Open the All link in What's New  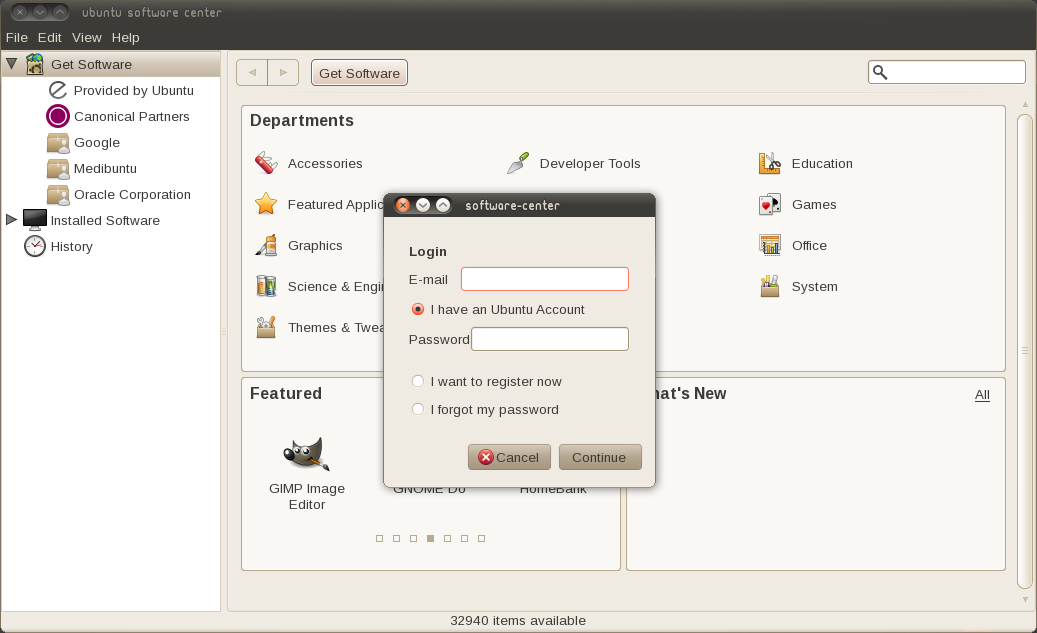[x=982, y=395]
